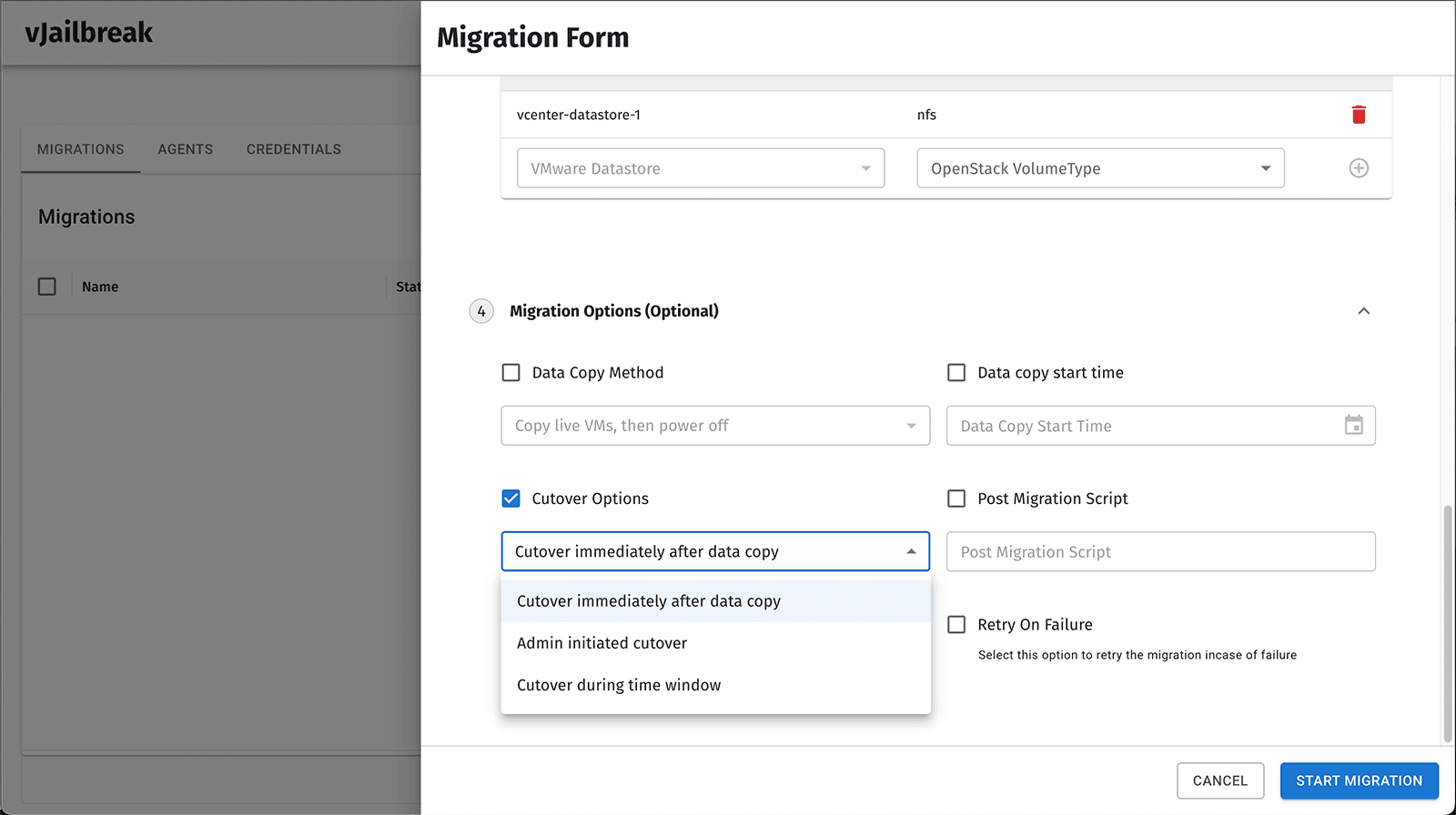Open the VMware Datastore dropdown
Image resolution: width=1456 pixels, height=815 pixels.
coord(701,168)
